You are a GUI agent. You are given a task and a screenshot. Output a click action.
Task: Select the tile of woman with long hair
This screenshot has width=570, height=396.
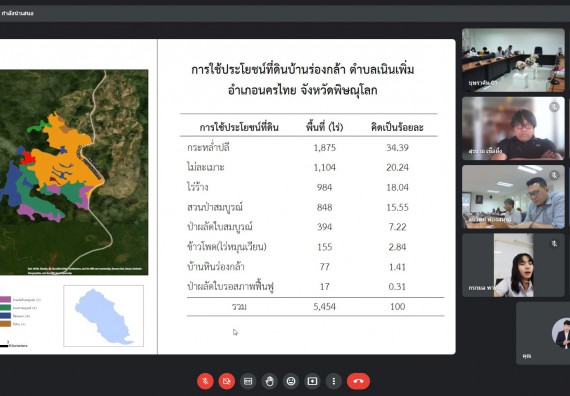click(x=513, y=265)
